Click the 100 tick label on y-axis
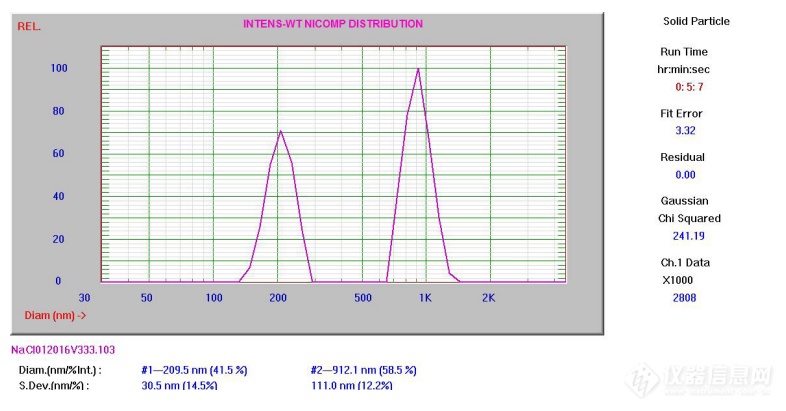 tap(59, 68)
